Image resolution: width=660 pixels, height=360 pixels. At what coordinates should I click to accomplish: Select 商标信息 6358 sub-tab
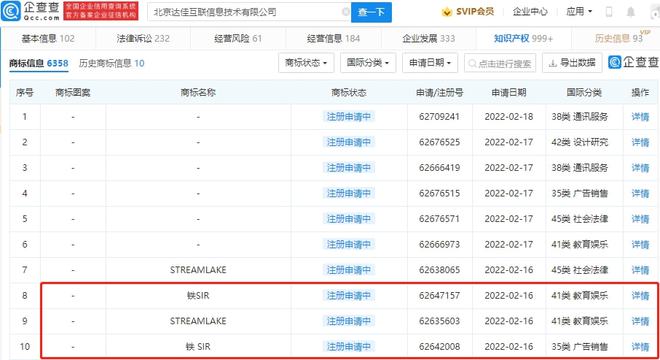(x=39, y=63)
